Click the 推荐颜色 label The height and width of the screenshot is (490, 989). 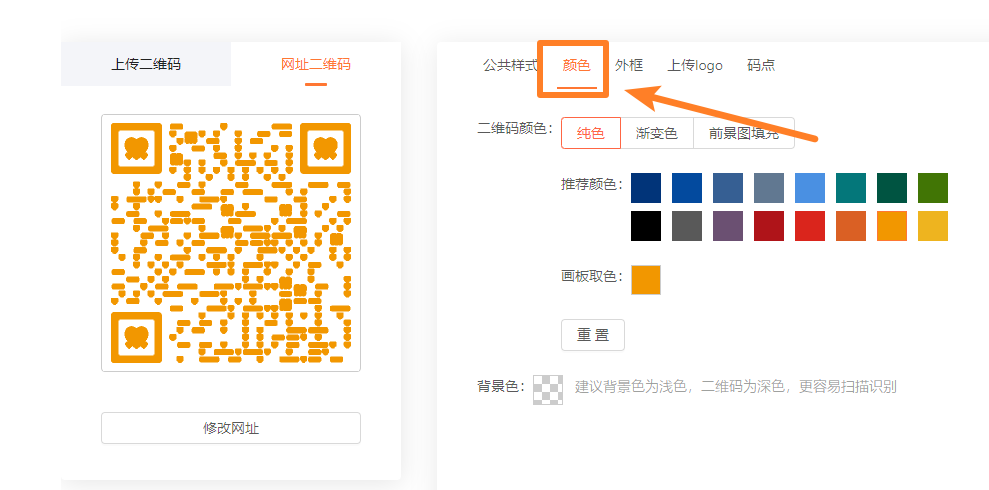(x=592, y=184)
